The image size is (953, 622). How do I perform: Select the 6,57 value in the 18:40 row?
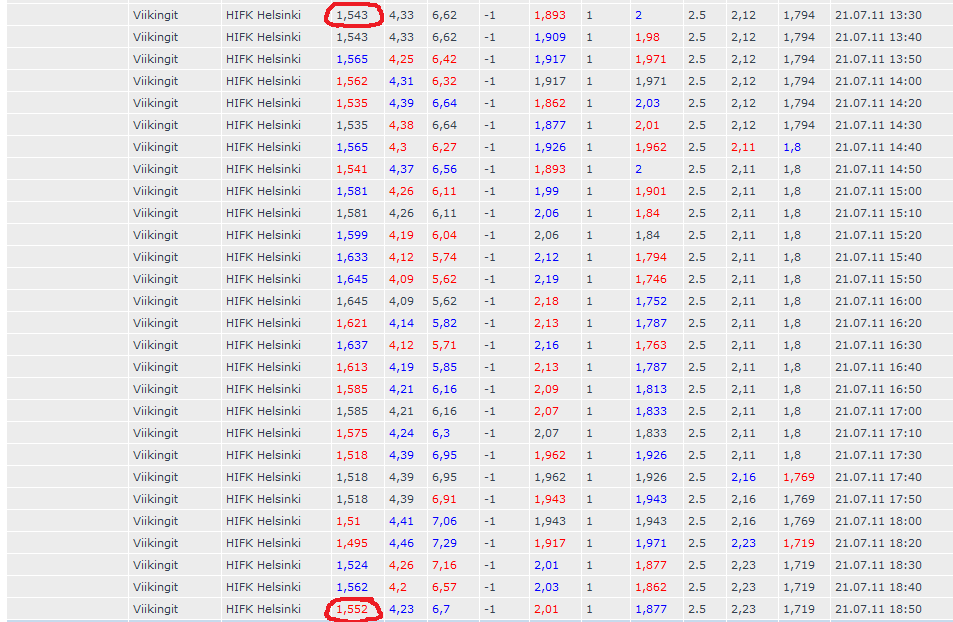point(444,587)
